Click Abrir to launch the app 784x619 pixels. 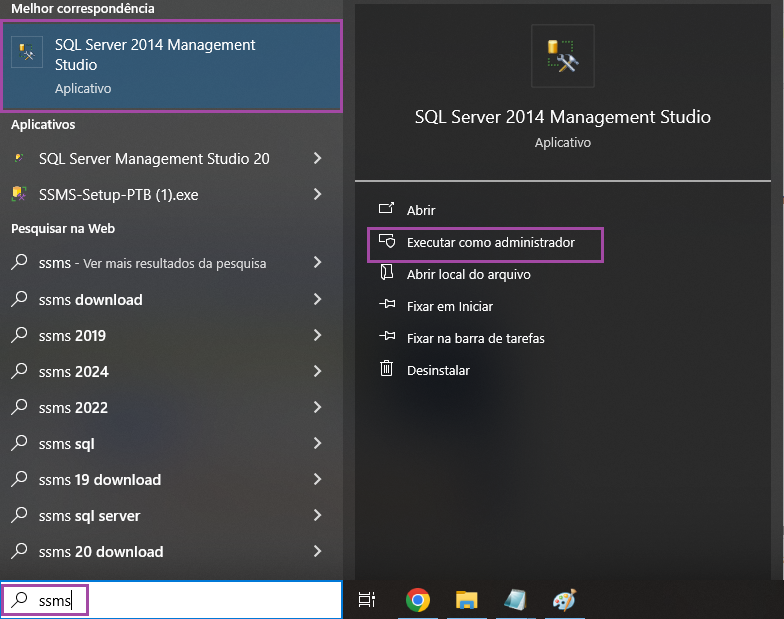(420, 211)
